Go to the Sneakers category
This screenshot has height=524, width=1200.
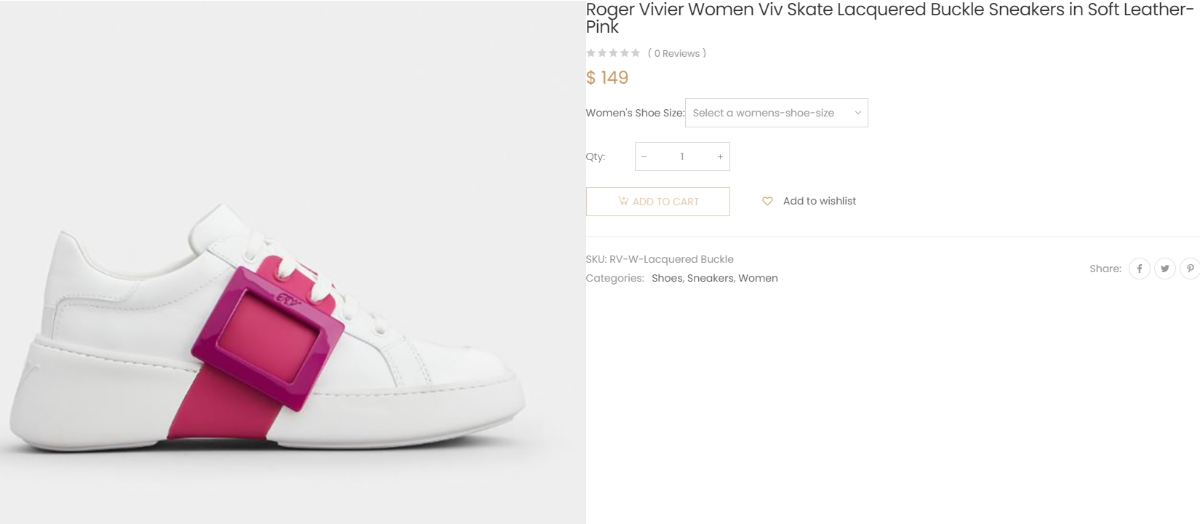tap(709, 278)
